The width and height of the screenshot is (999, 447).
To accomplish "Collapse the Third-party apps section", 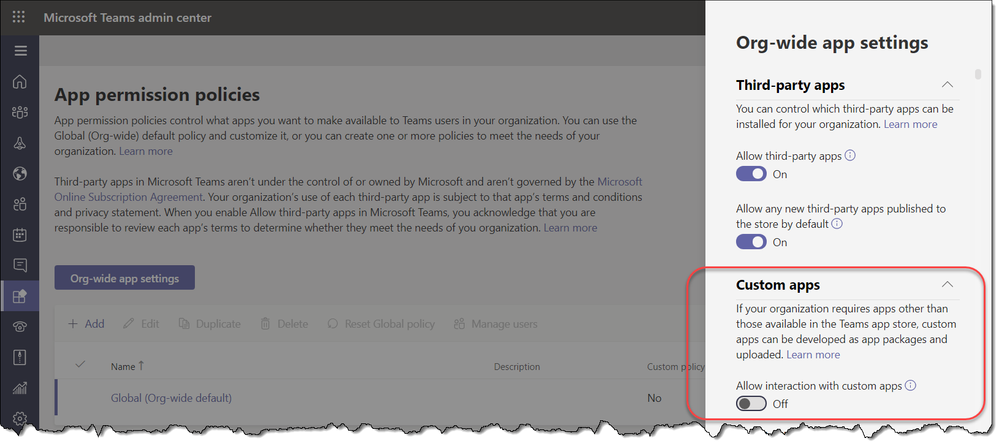I will (947, 85).
